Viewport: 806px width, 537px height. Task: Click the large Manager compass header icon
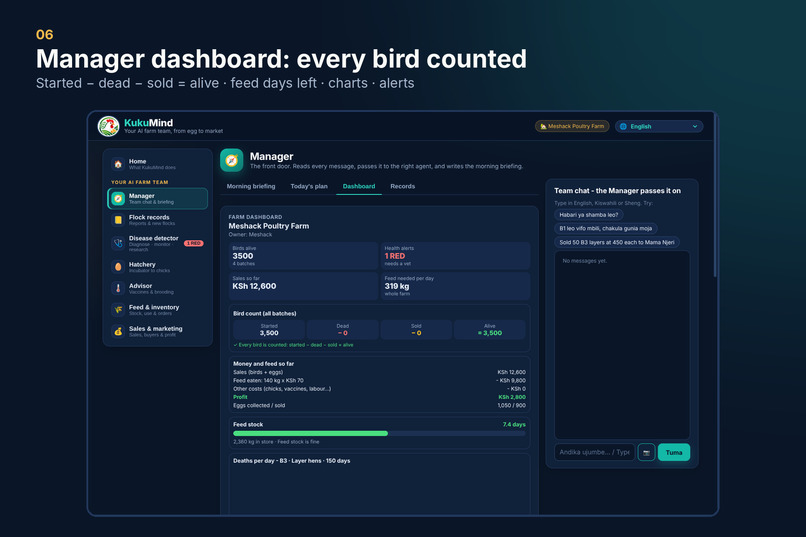tap(232, 160)
